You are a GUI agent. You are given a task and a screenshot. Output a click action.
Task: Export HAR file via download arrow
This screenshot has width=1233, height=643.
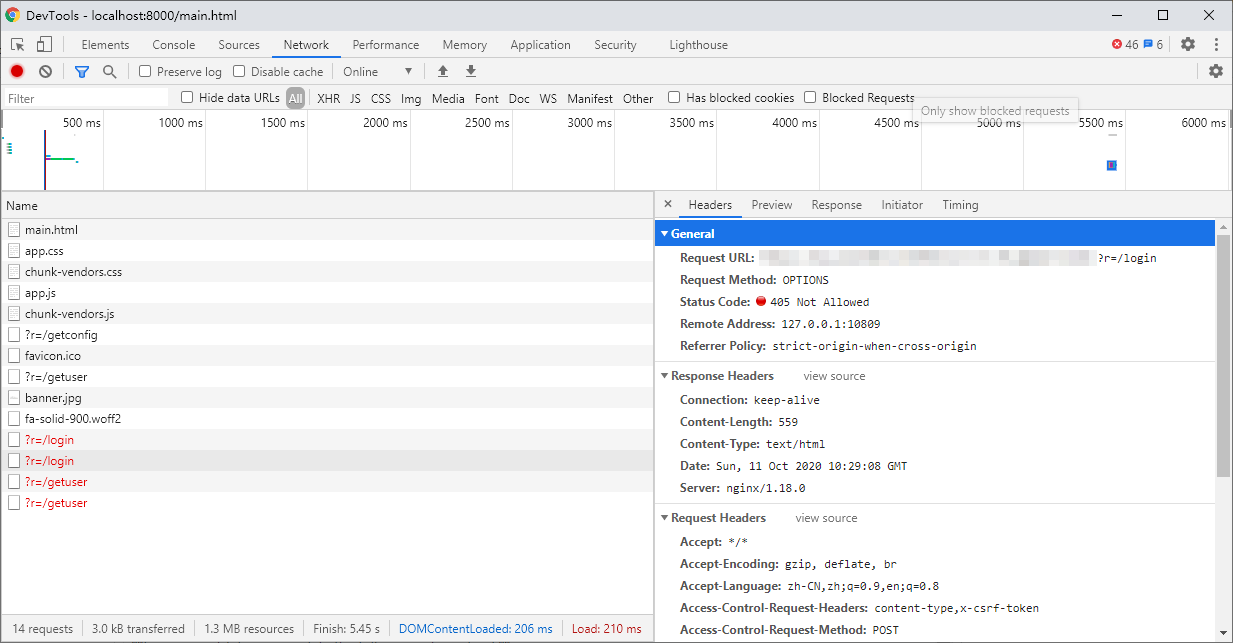click(470, 71)
